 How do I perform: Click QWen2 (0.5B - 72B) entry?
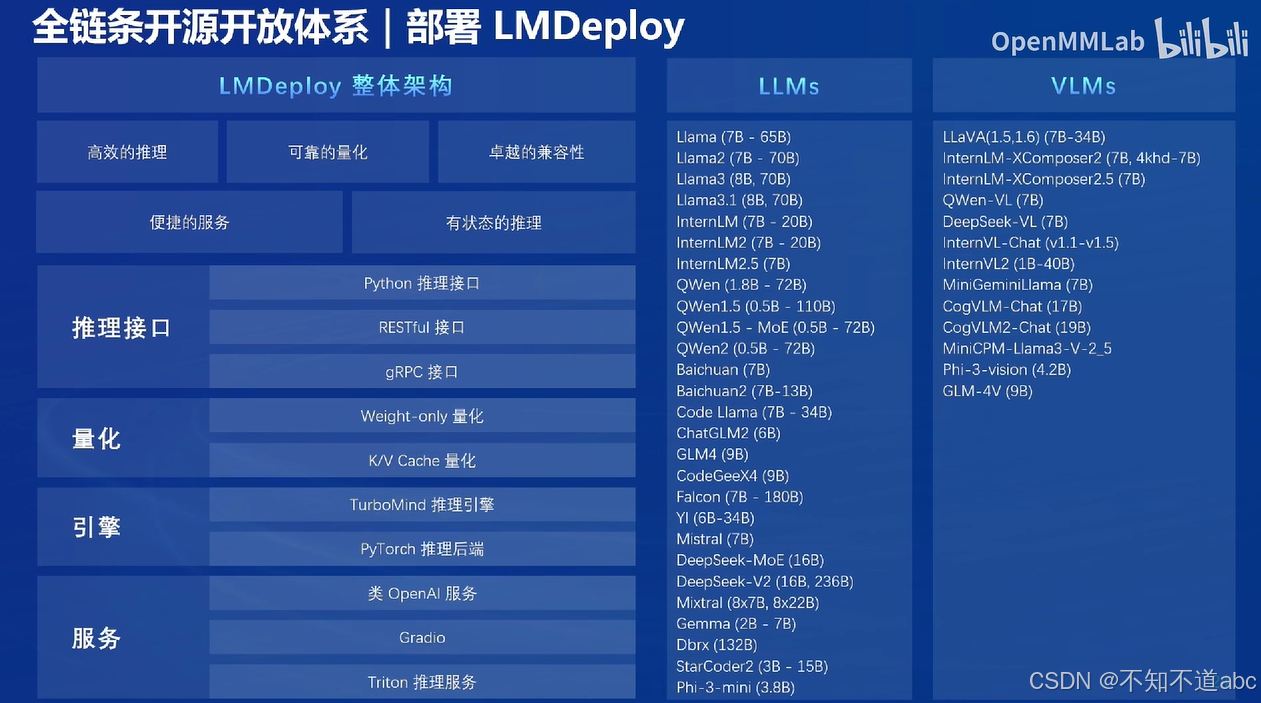click(x=745, y=348)
